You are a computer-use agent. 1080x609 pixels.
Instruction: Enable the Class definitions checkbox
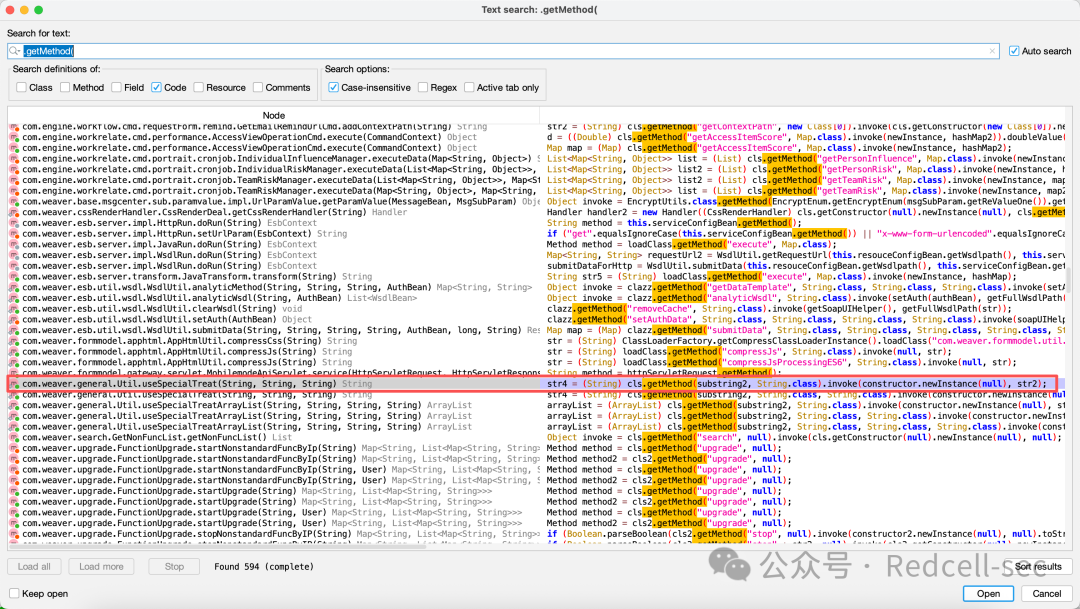click(x=21, y=87)
